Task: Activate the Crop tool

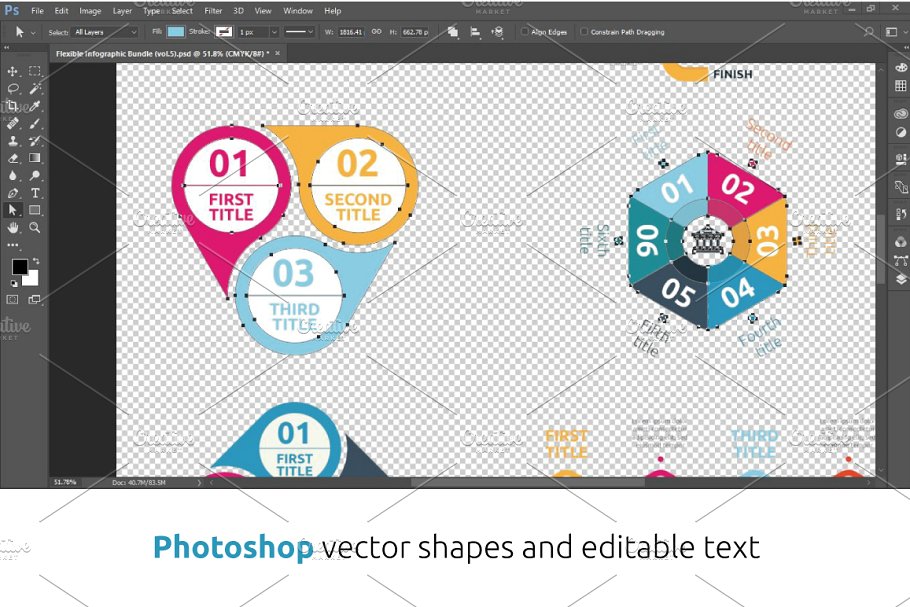Action: coord(13,106)
